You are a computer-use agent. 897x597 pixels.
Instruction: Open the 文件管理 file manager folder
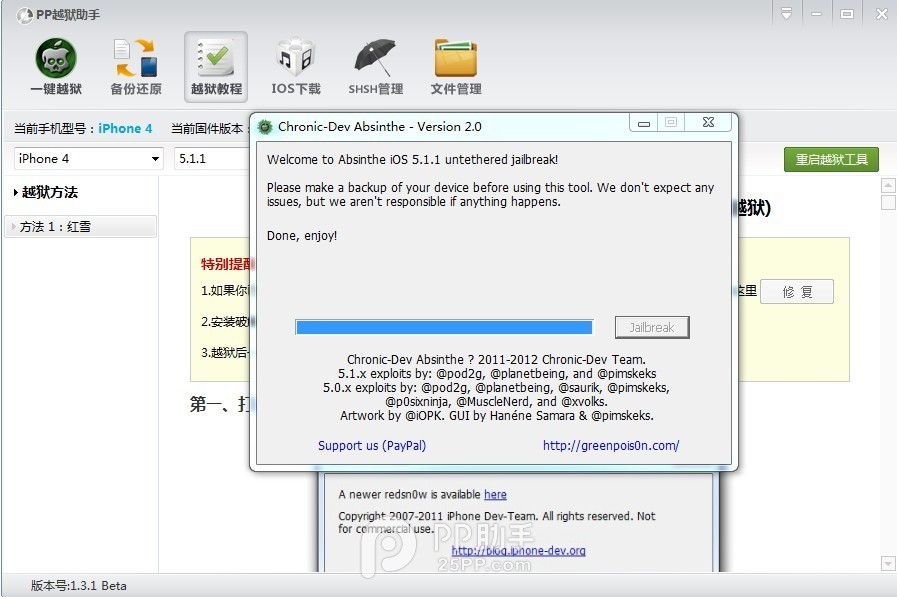[456, 67]
